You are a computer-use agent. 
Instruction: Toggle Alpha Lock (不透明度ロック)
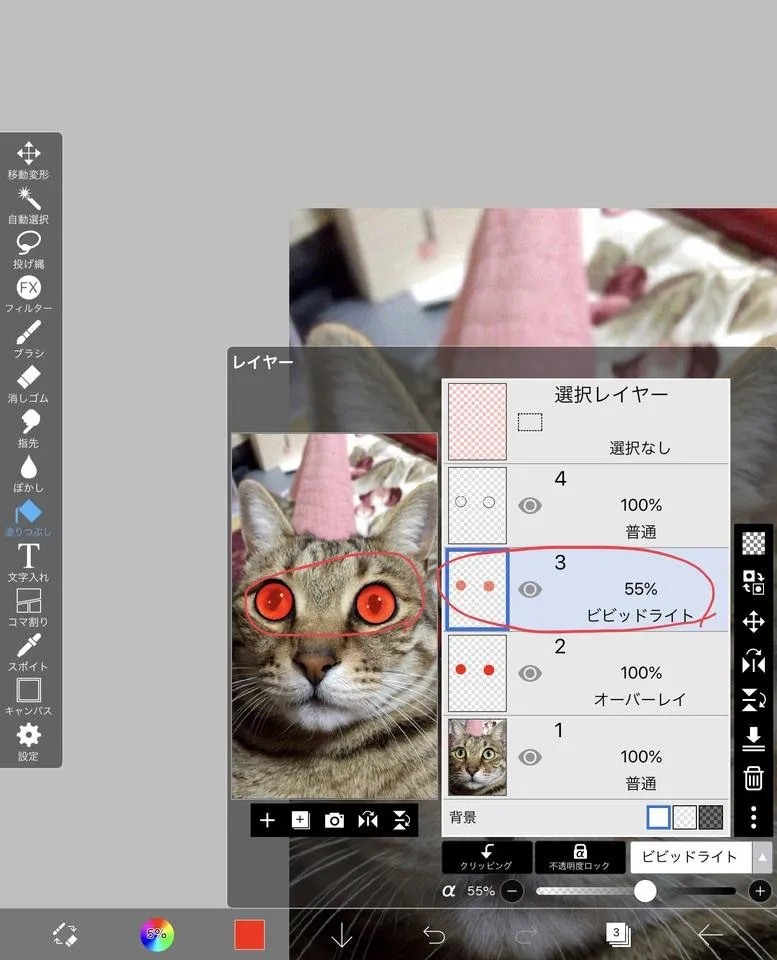(x=579, y=857)
